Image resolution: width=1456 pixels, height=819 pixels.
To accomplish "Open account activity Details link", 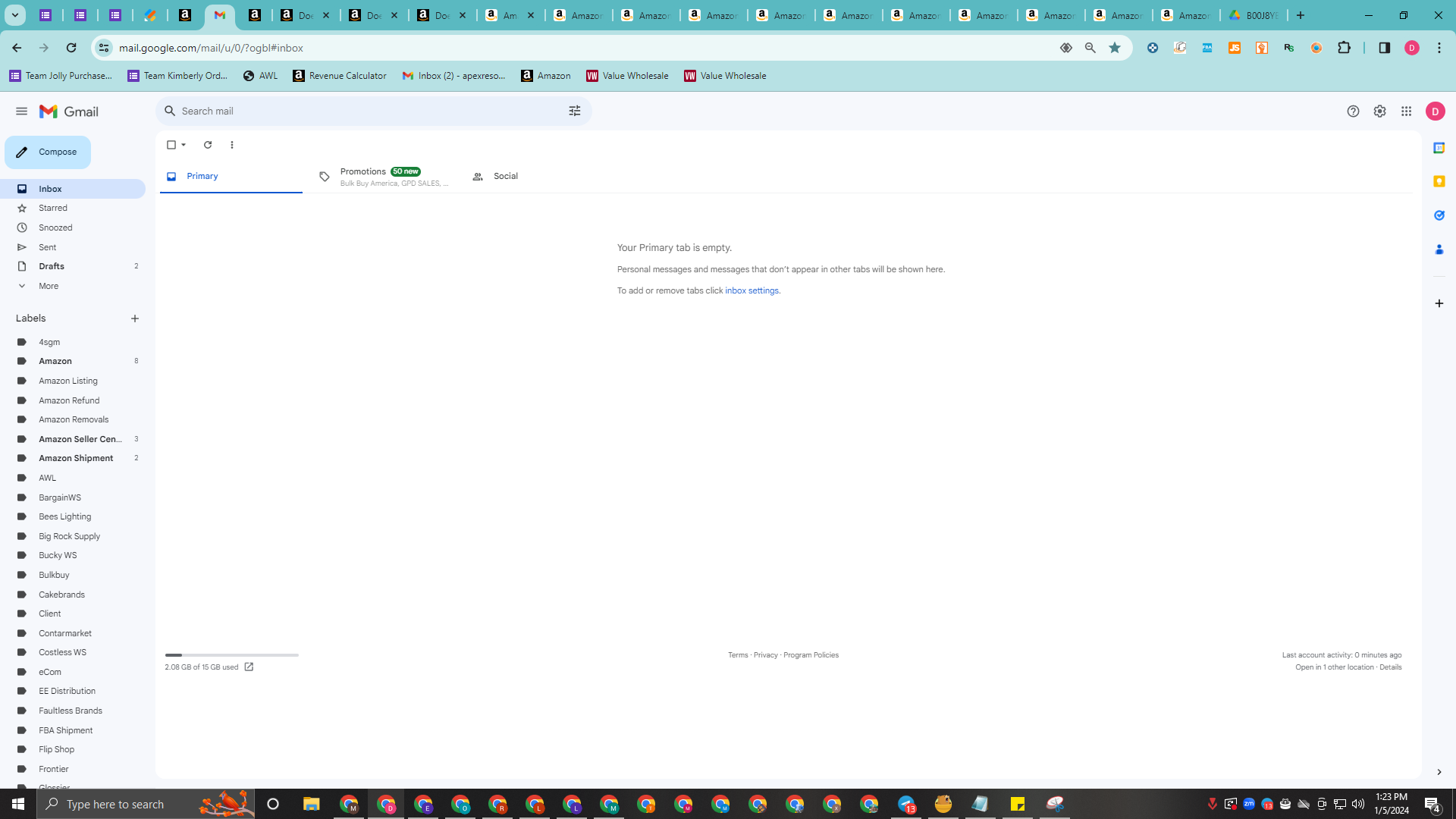I will [x=1390, y=667].
